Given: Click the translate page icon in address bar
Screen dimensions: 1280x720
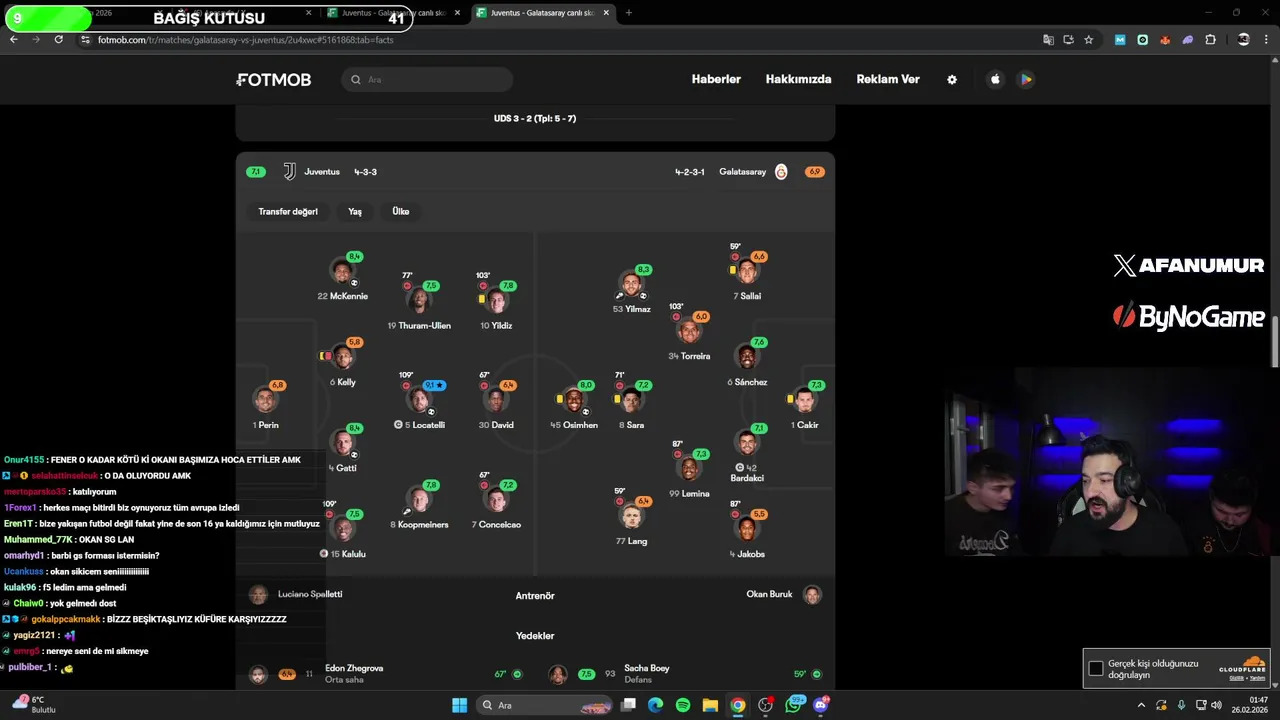Looking at the screenshot, I should 1048,40.
